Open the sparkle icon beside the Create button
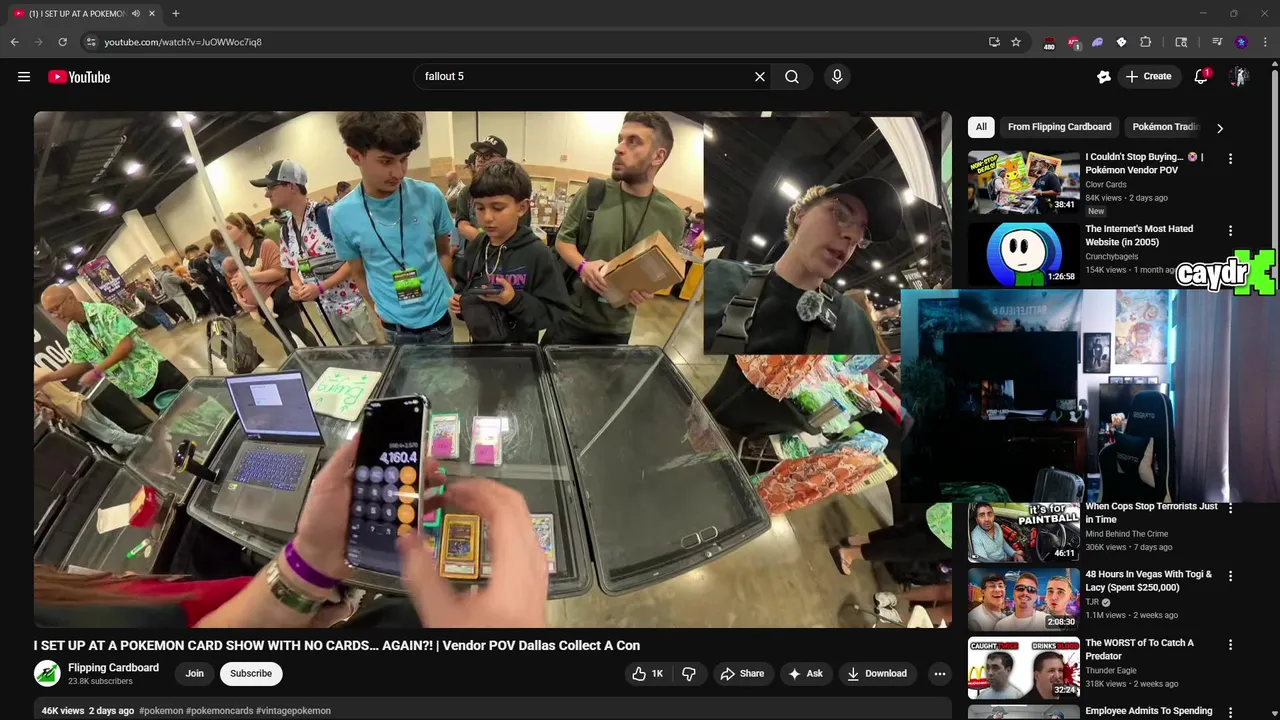The image size is (1280, 720). tap(1104, 76)
